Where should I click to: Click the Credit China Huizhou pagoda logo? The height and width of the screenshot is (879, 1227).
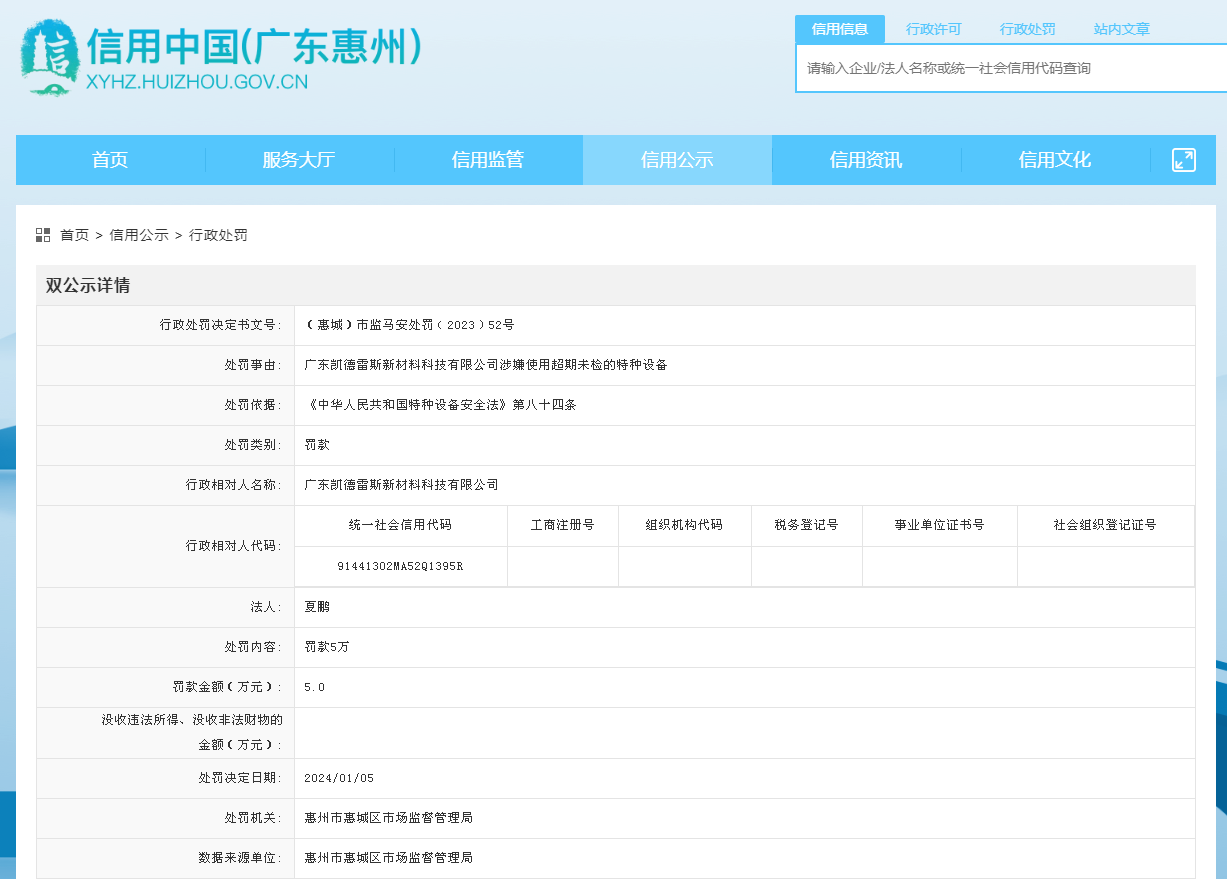click(x=49, y=58)
